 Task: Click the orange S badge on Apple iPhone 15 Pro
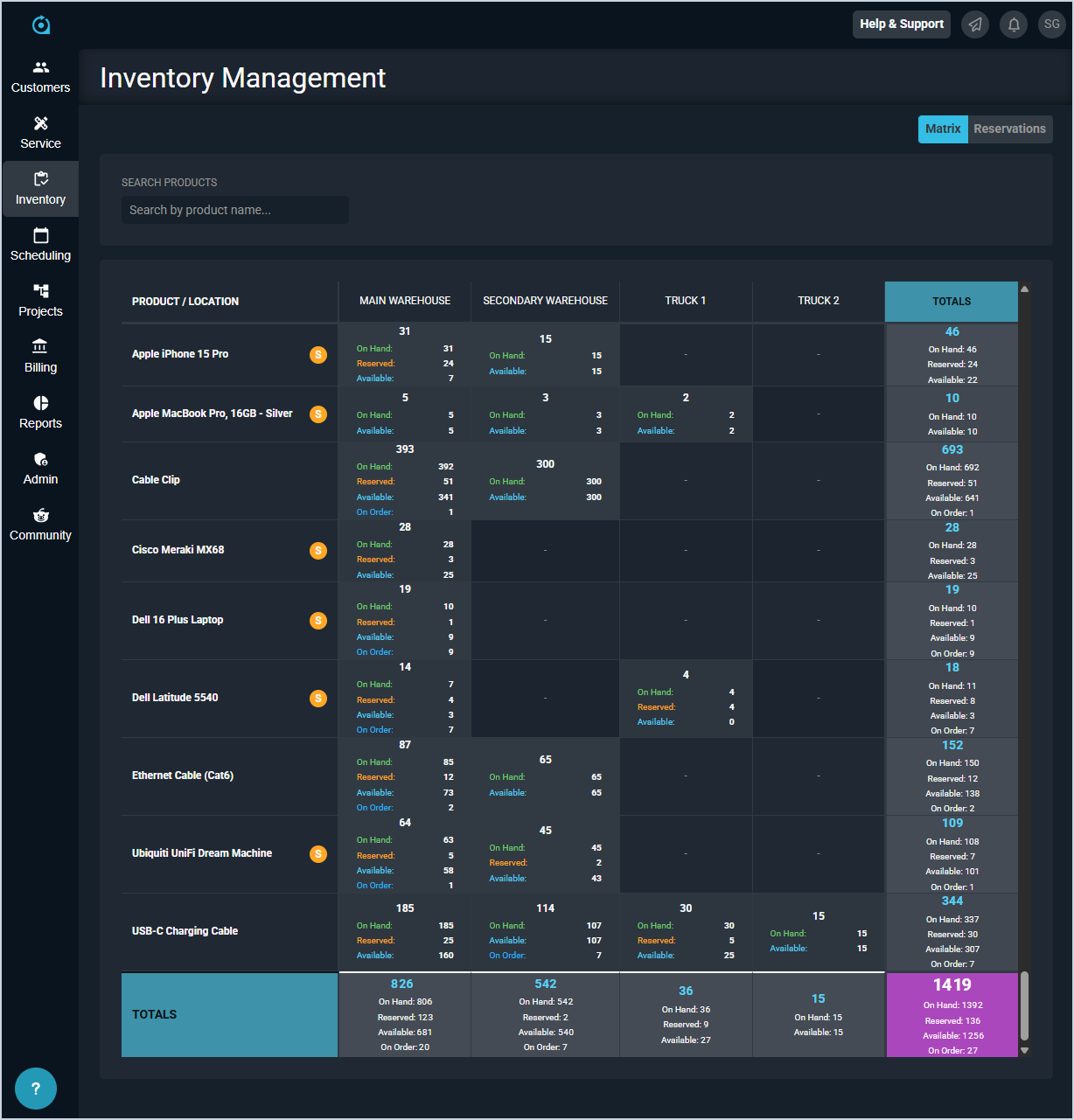coord(318,355)
